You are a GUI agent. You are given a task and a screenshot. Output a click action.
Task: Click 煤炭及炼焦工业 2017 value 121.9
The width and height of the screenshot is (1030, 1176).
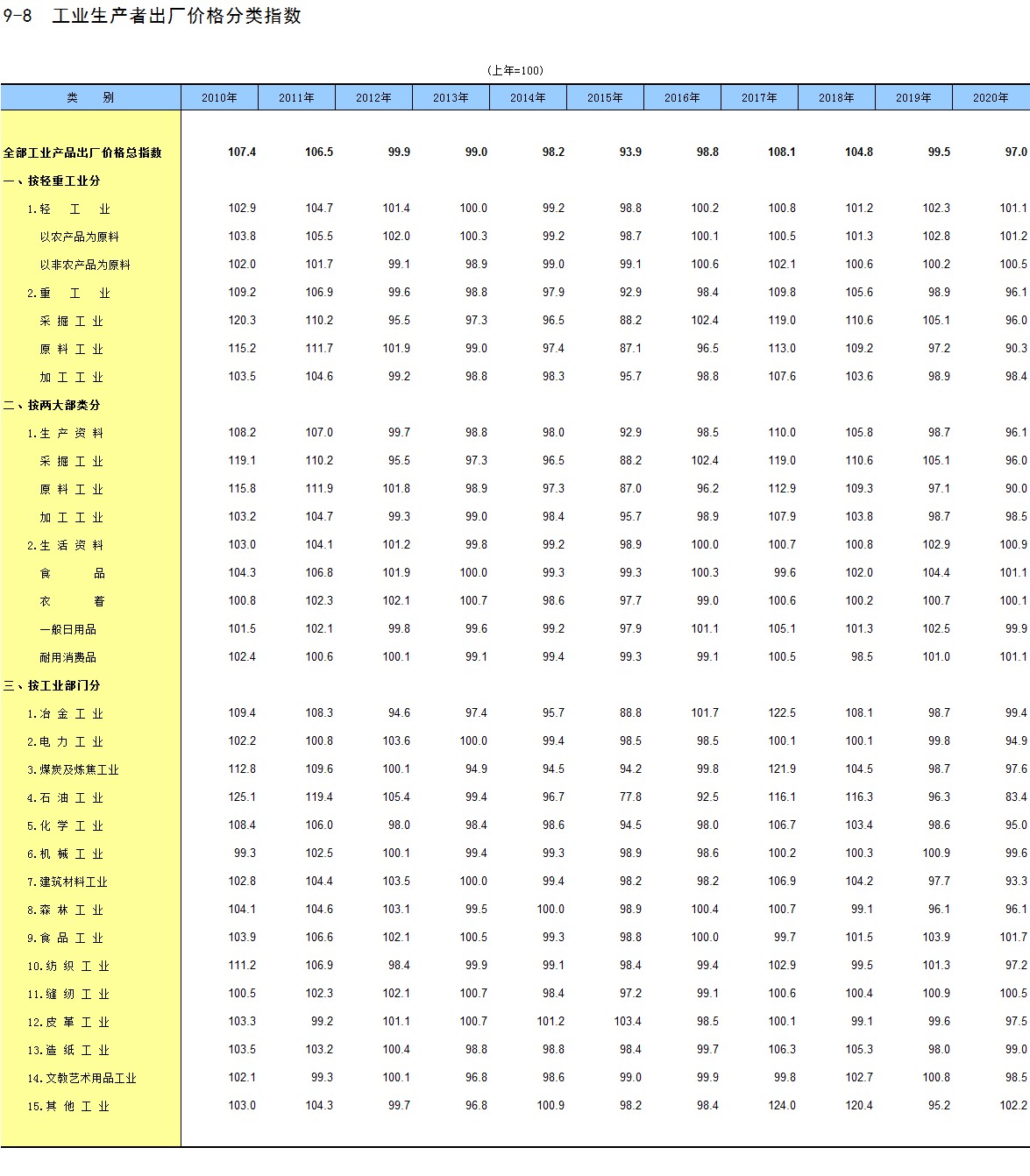click(782, 769)
